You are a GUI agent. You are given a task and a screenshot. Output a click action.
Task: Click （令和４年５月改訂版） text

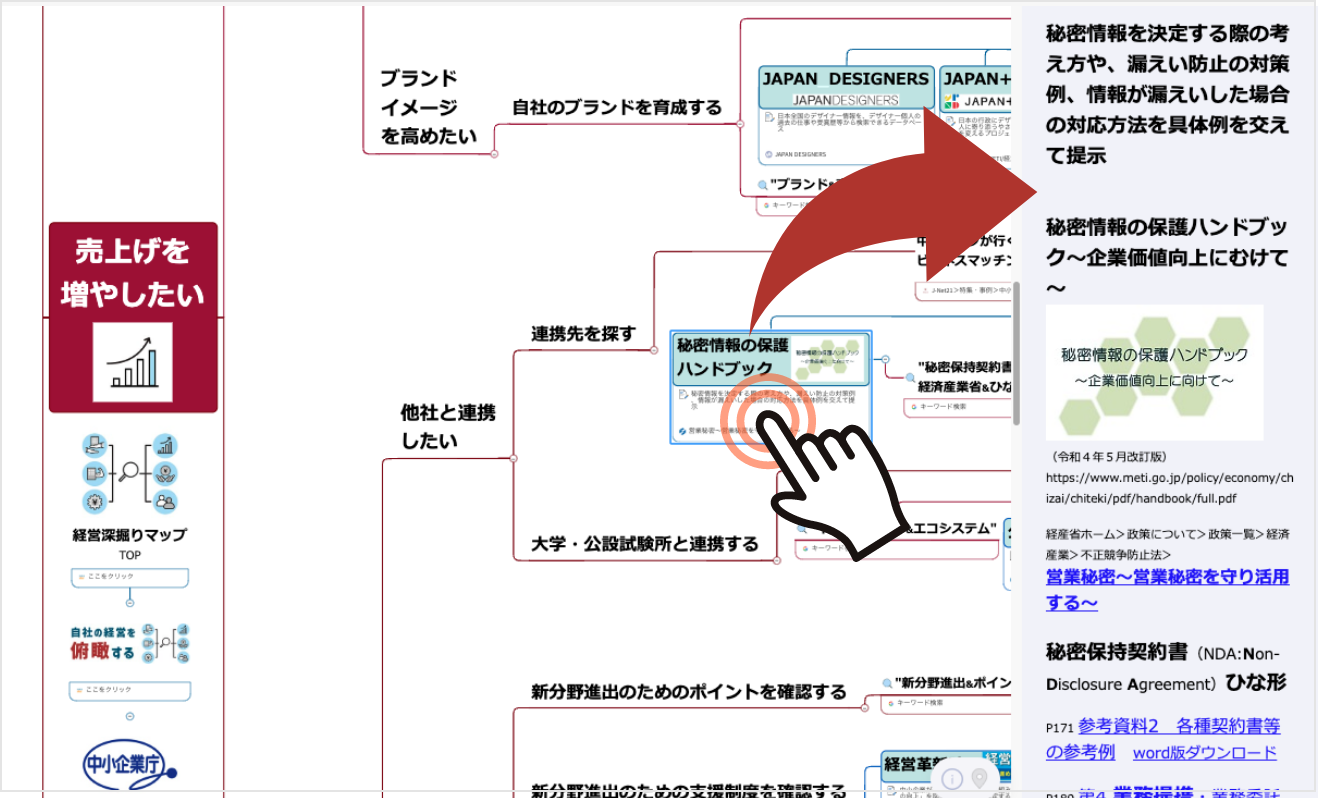(x=1108, y=457)
